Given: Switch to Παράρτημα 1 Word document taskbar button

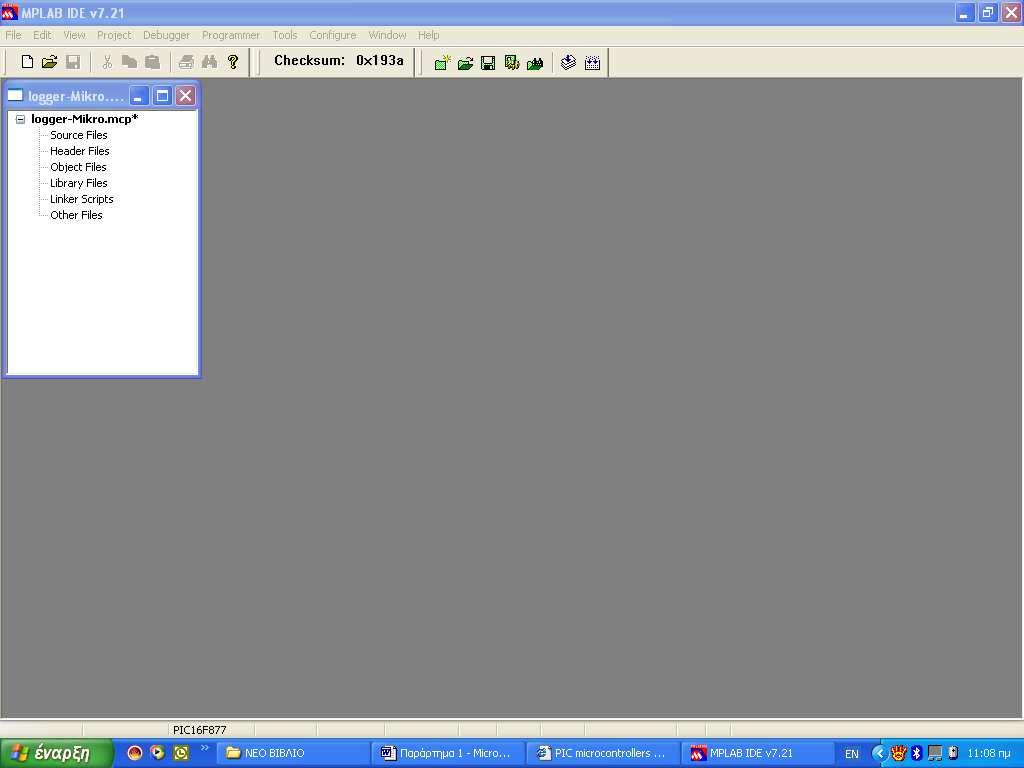Looking at the screenshot, I should tap(448, 754).
